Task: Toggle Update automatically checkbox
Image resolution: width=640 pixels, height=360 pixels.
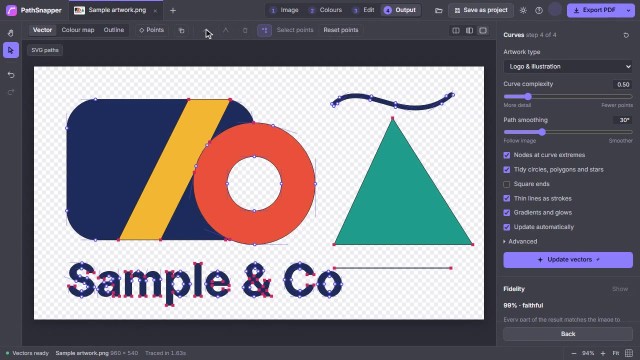Action: (507, 227)
